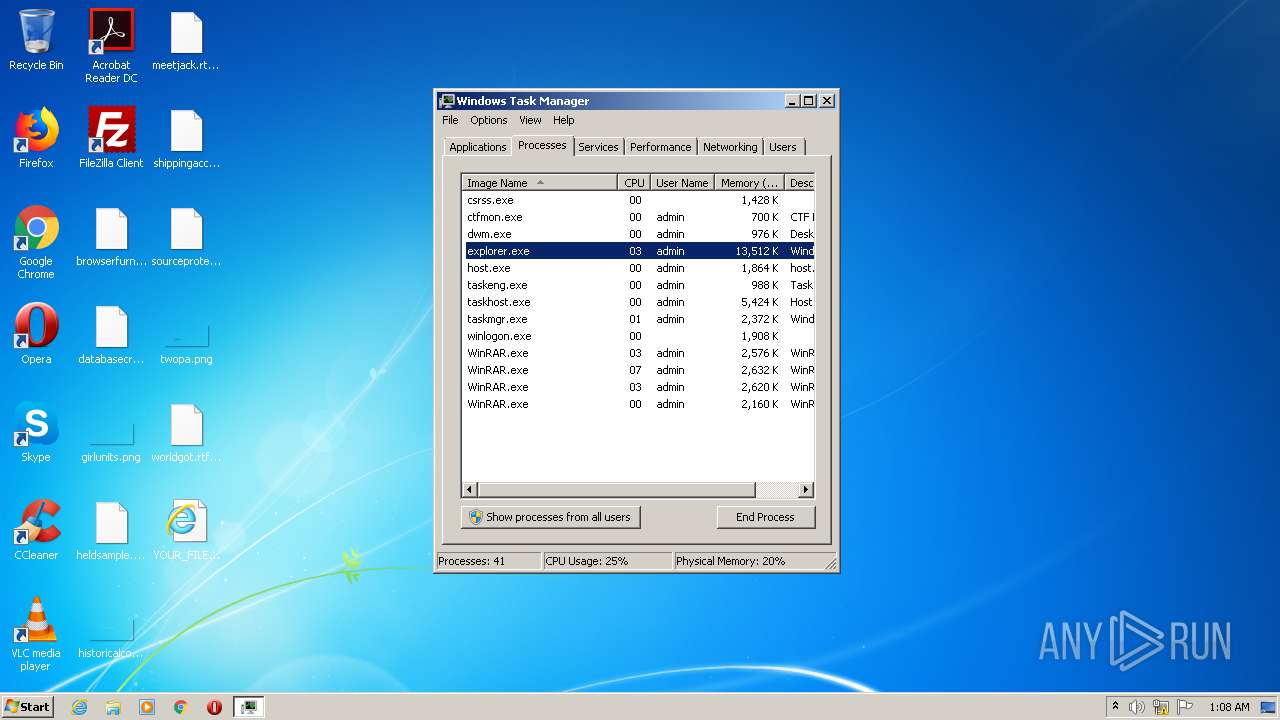1280x720 pixels.
Task: Select the browserfurn file icon
Action: 111,236
